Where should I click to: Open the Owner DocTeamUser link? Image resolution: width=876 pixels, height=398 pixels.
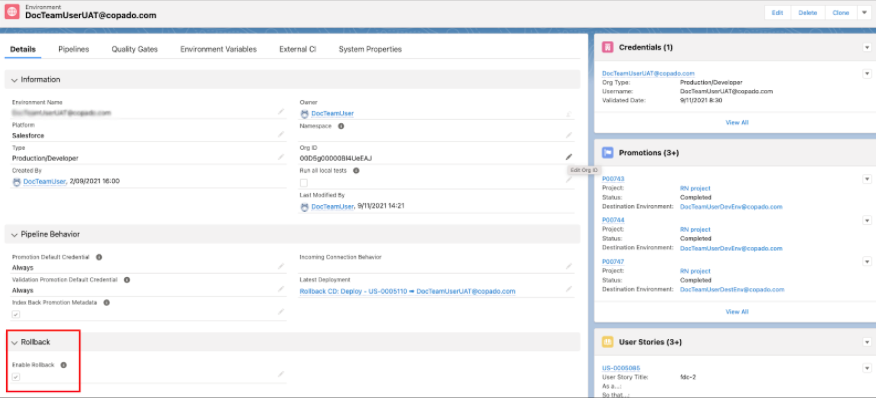332,113
